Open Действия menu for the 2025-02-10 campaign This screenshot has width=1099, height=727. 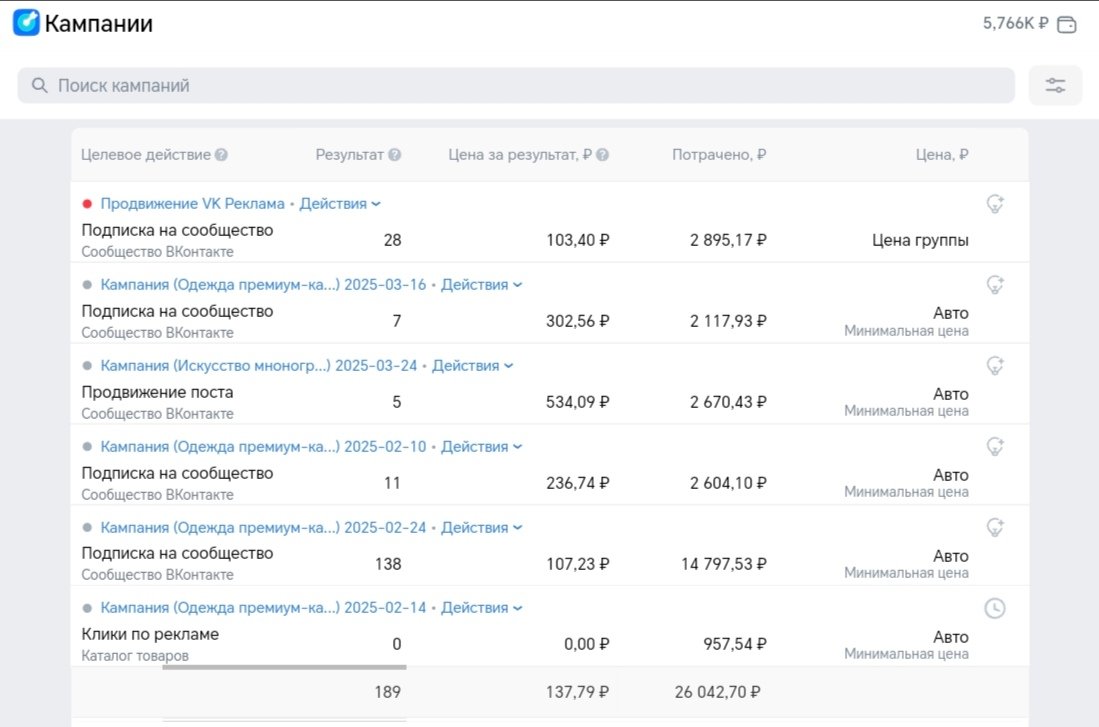point(481,447)
